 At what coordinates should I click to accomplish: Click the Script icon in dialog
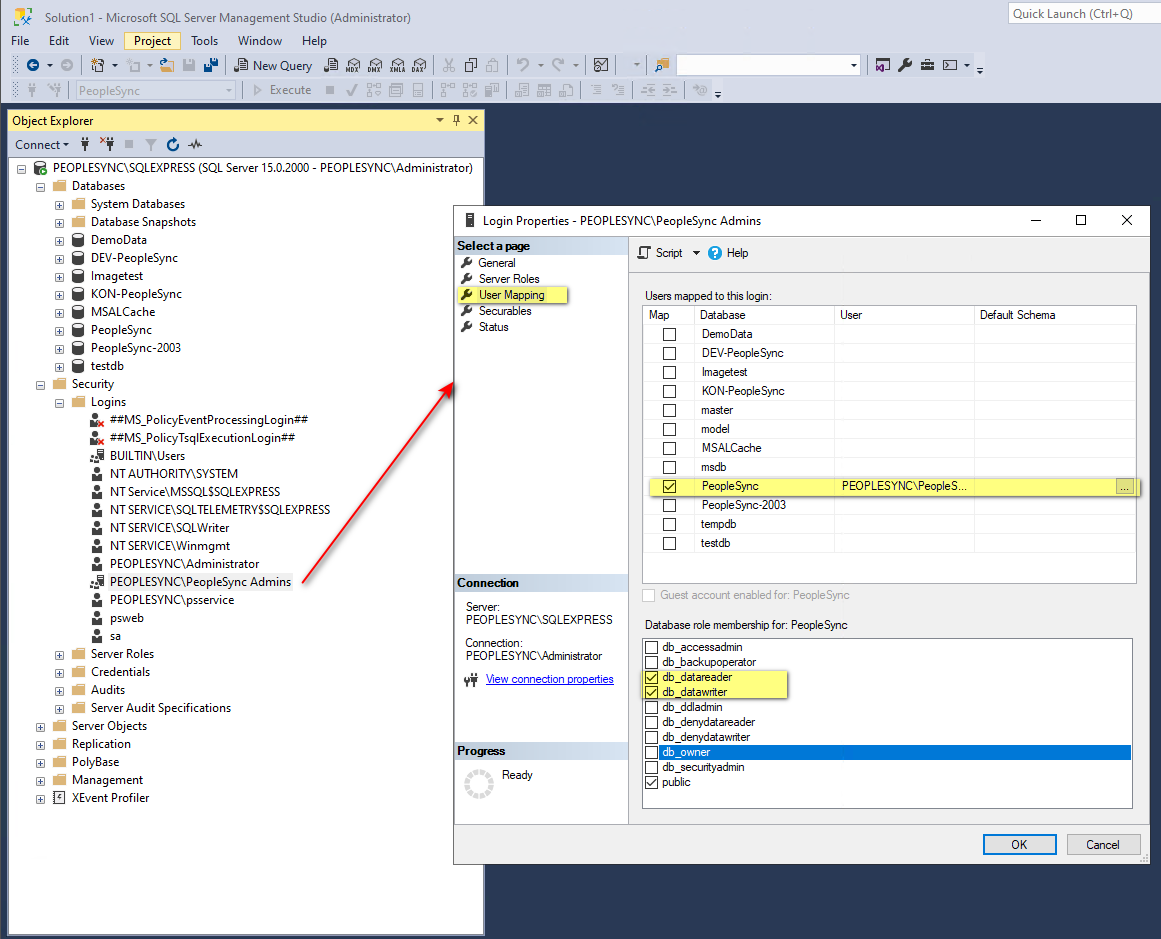(644, 253)
